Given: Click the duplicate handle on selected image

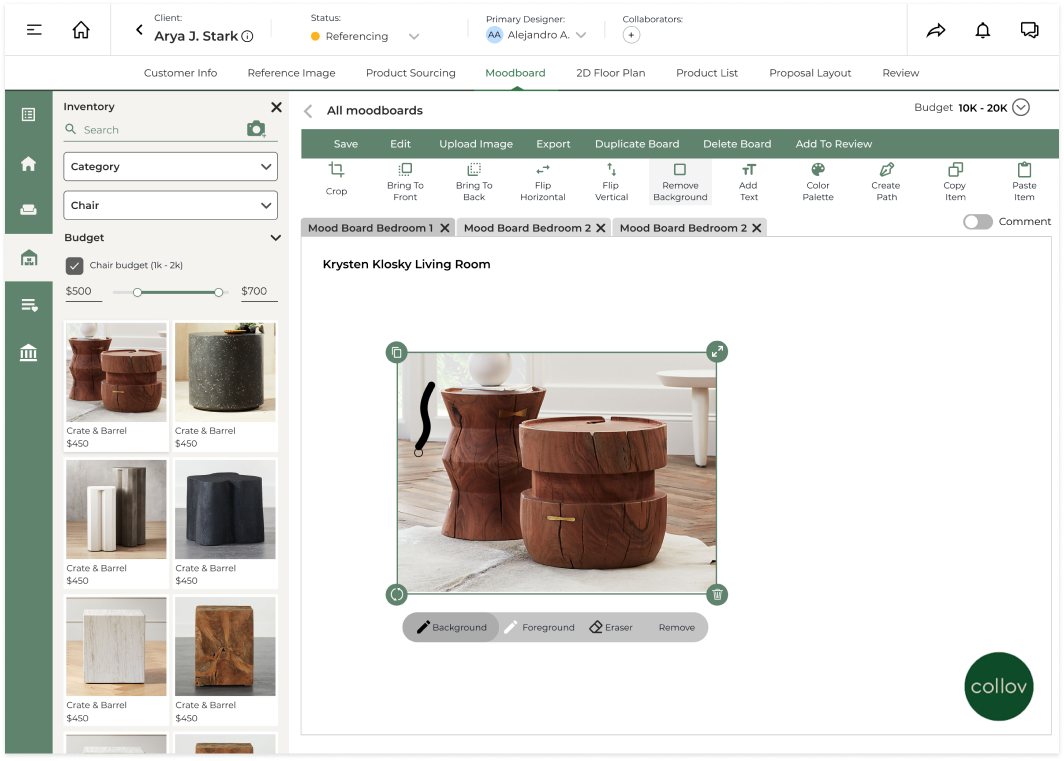Looking at the screenshot, I should click(396, 352).
